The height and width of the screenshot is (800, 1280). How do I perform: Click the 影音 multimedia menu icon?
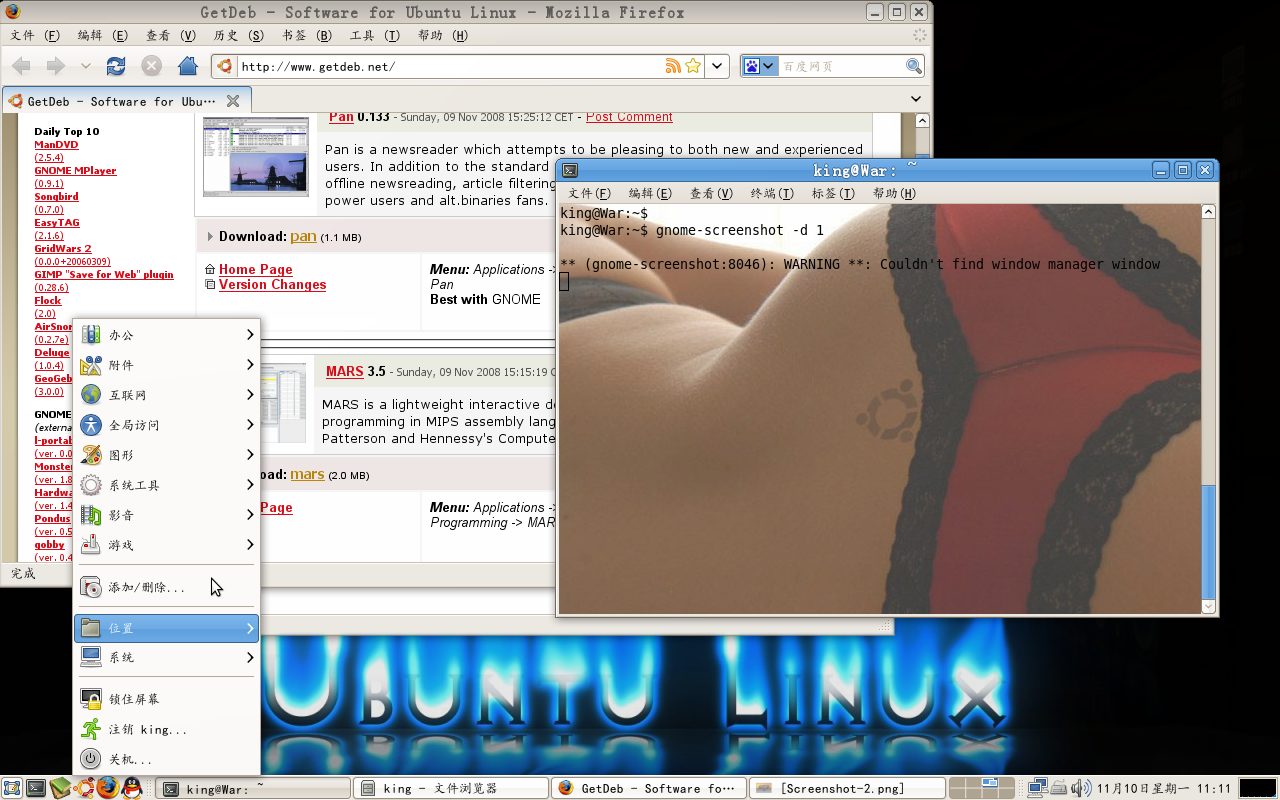click(x=91, y=515)
